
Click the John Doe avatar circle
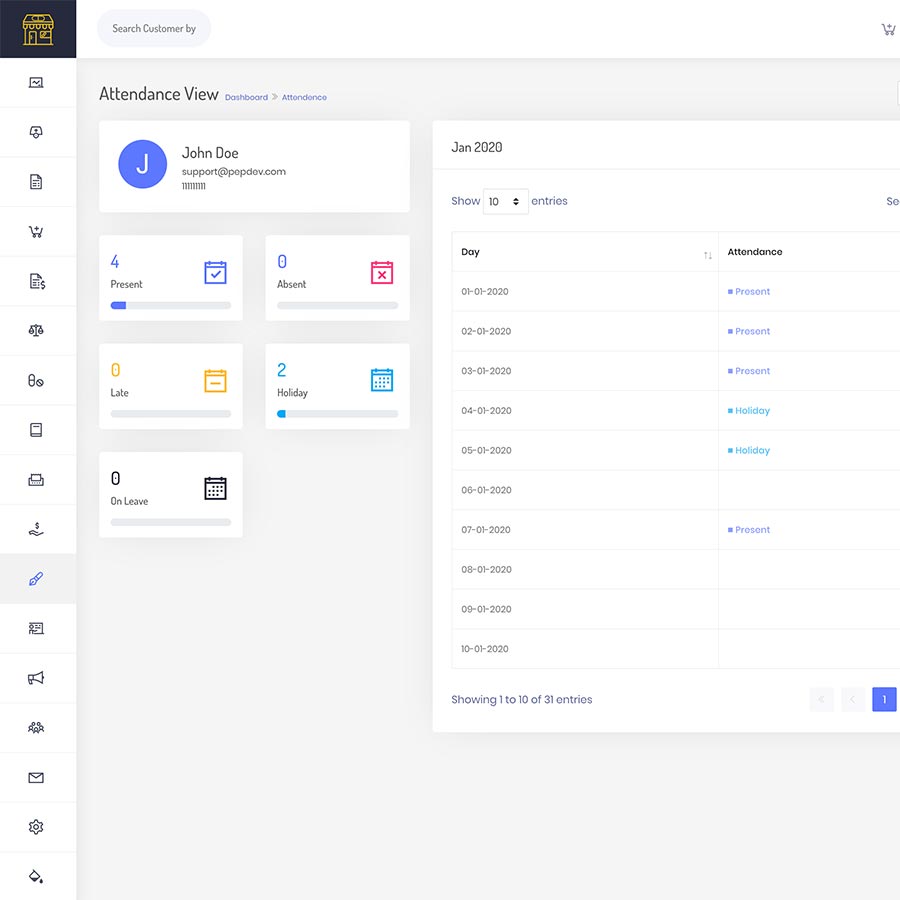(x=142, y=165)
